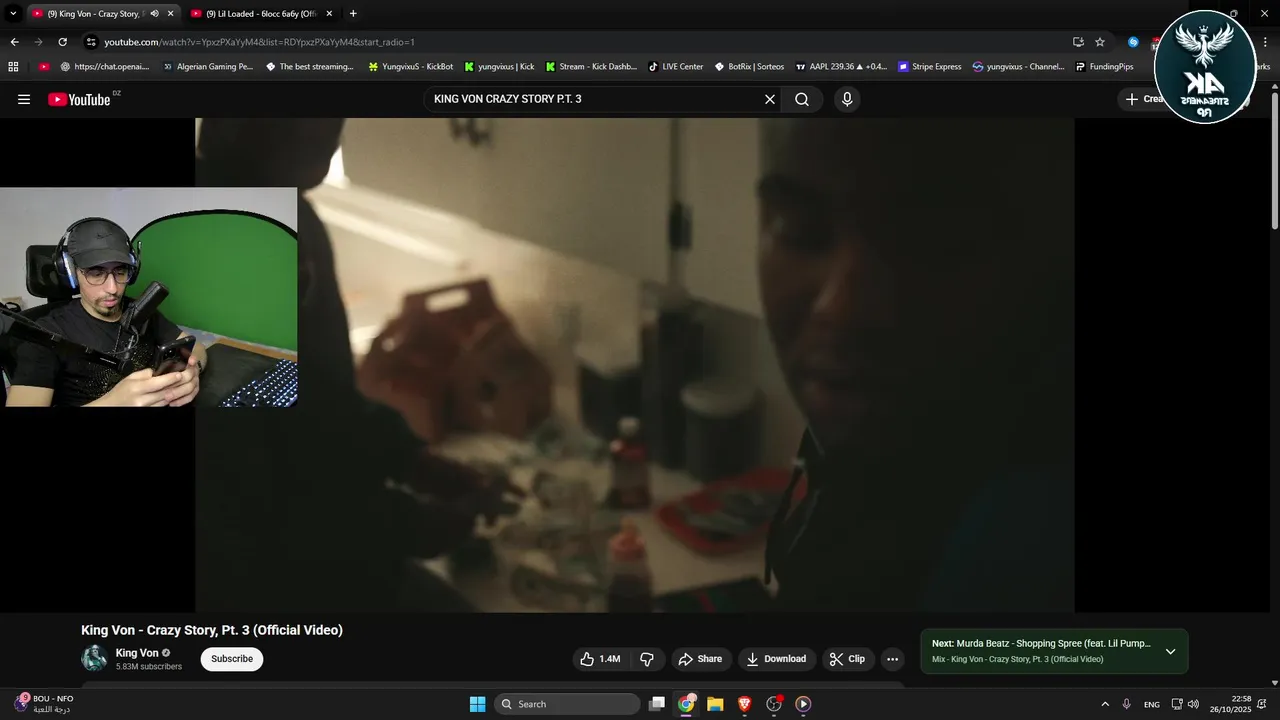The image size is (1280, 720).
Task: Expand the Next: Murda Beatz playlist panel
Action: [1170, 651]
